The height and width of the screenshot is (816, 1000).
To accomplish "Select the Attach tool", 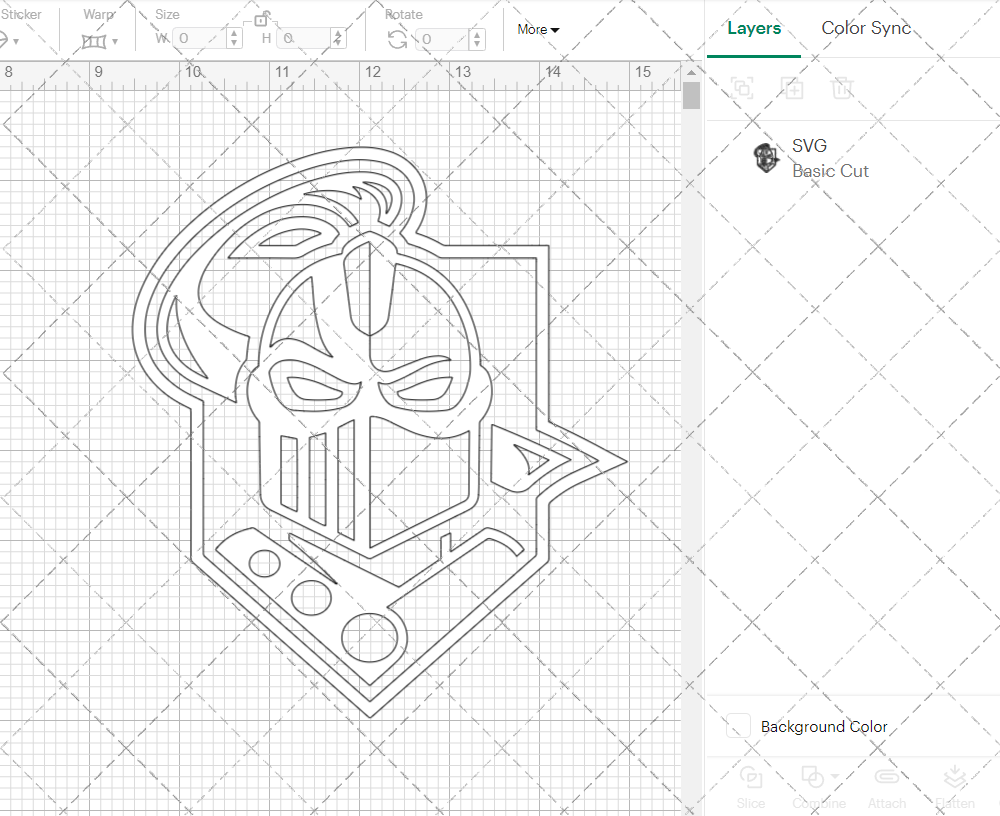I will point(887,788).
